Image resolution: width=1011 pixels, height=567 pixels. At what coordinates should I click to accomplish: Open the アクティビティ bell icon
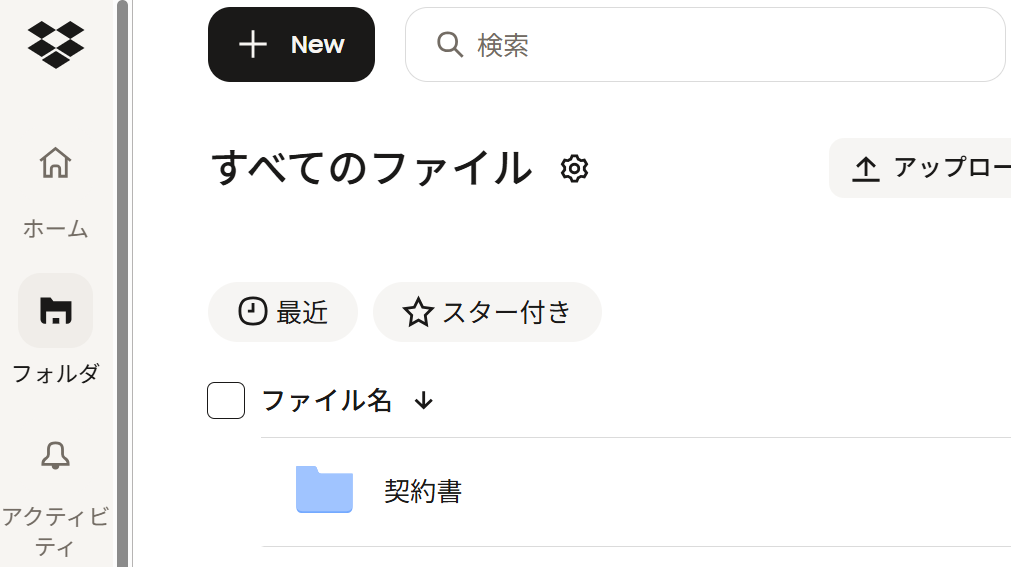(x=55, y=456)
